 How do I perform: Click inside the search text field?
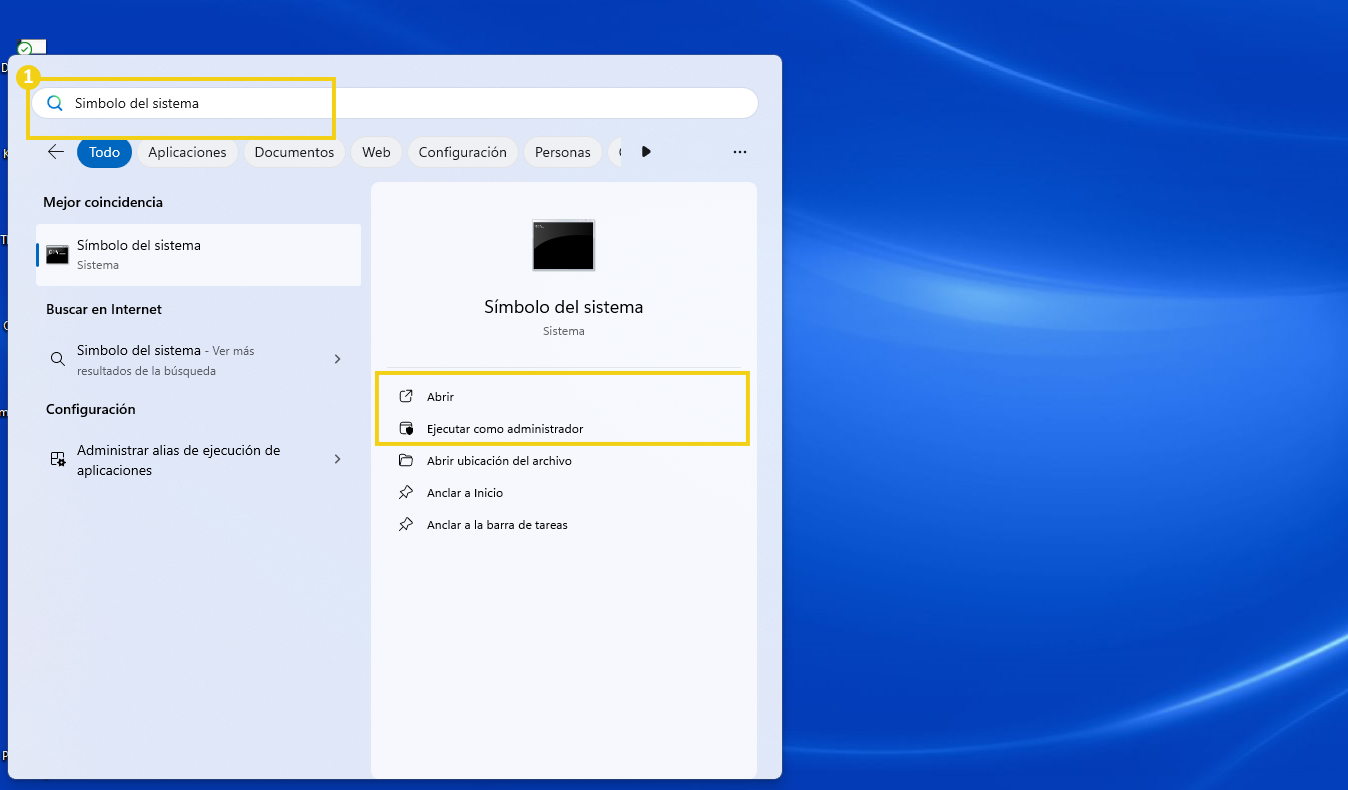tap(400, 103)
